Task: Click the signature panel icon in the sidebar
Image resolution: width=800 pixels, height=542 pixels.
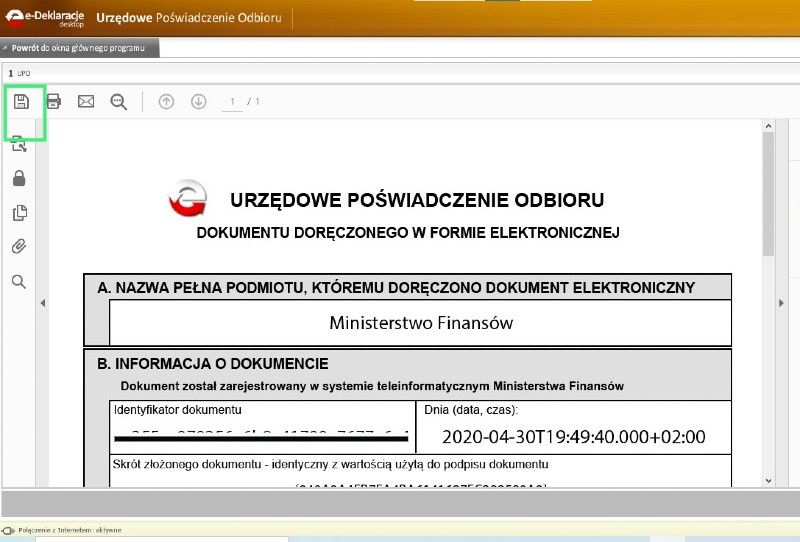Action: pyautogui.click(x=19, y=144)
